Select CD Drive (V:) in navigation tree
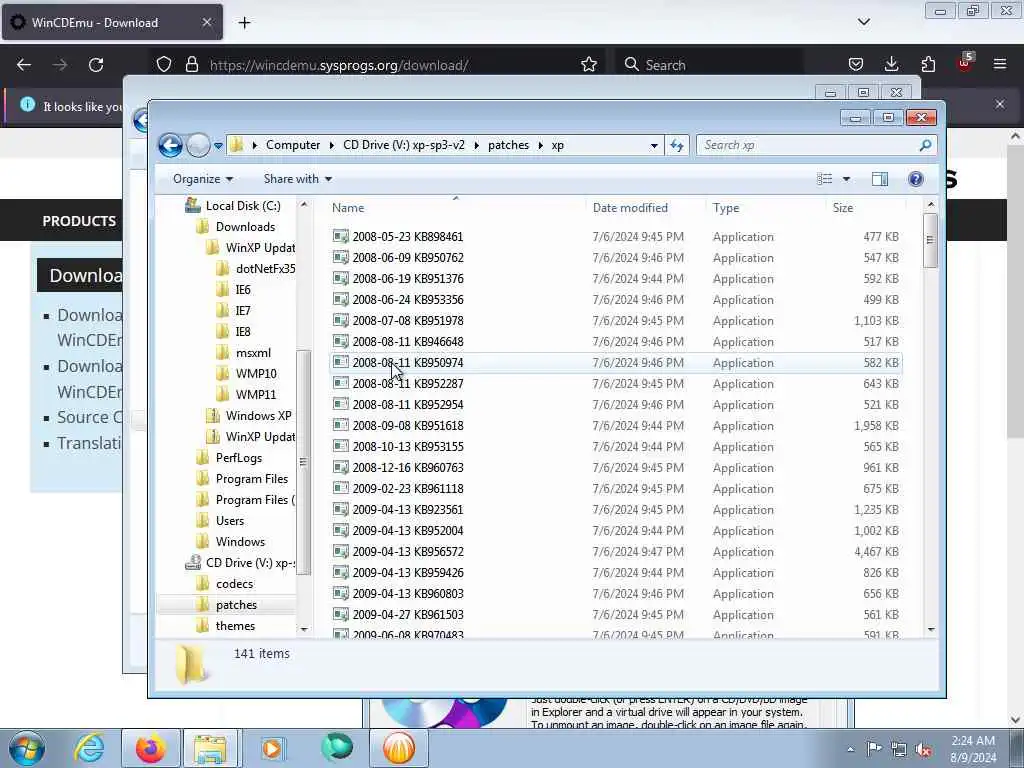Screen dimensions: 1024x768 pos(249,562)
